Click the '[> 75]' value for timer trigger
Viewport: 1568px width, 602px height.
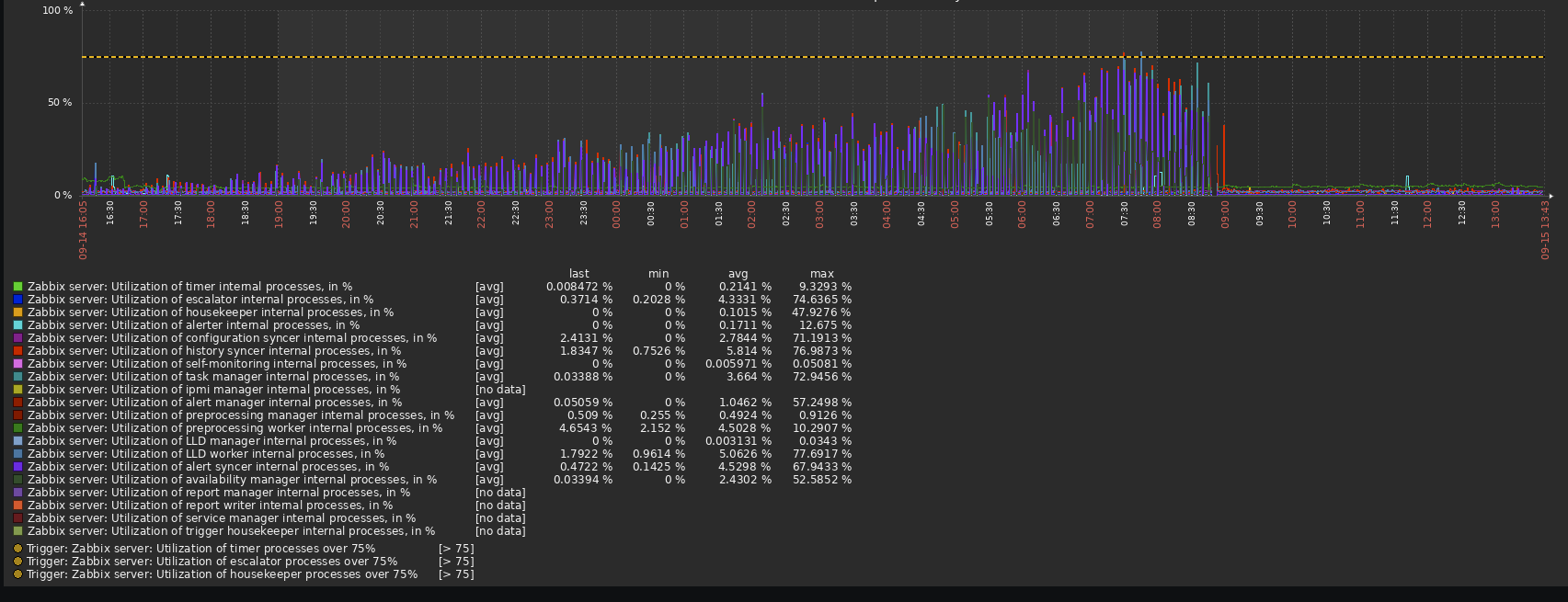click(x=456, y=549)
